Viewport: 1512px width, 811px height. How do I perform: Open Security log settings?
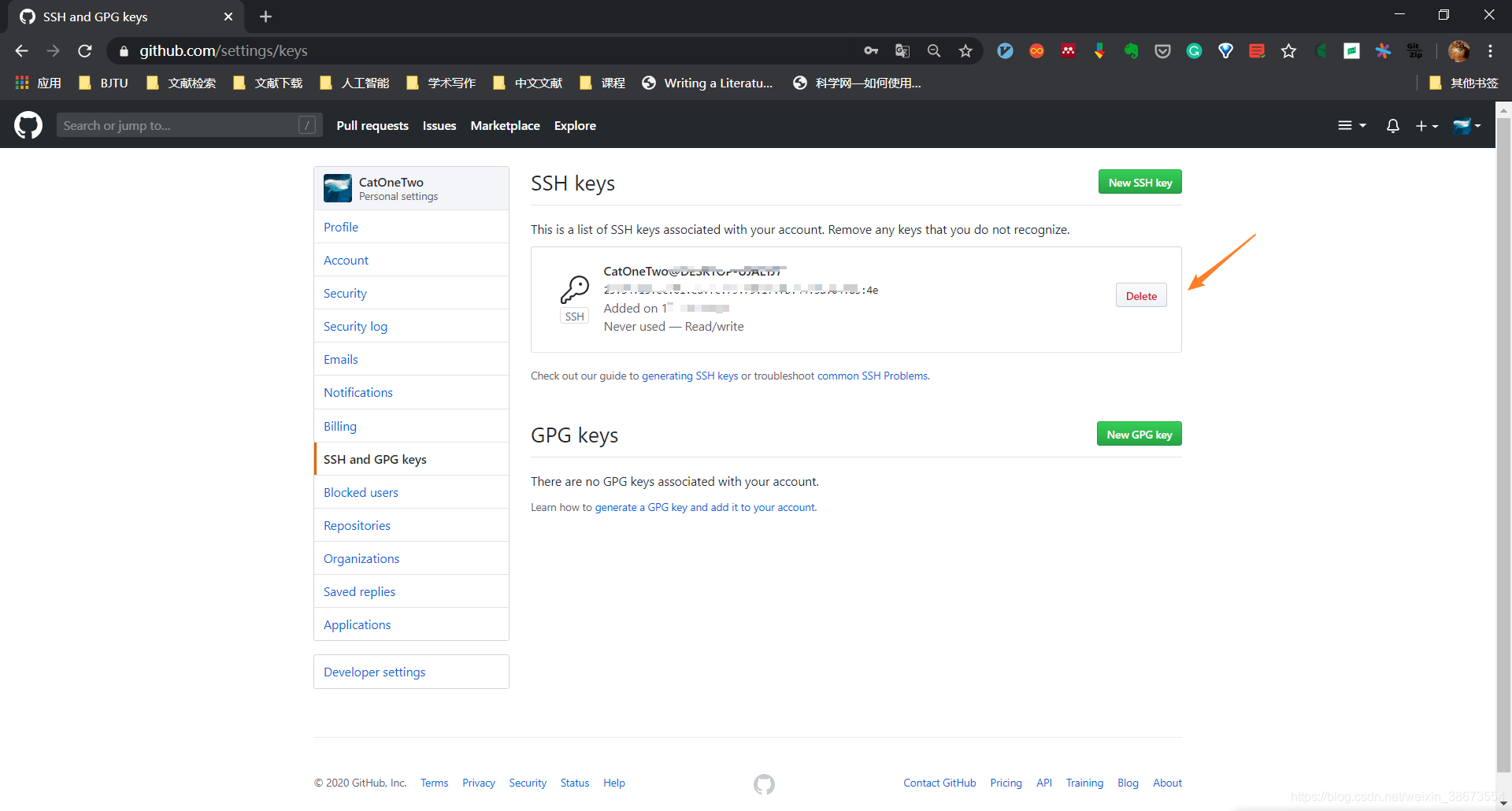point(411,326)
